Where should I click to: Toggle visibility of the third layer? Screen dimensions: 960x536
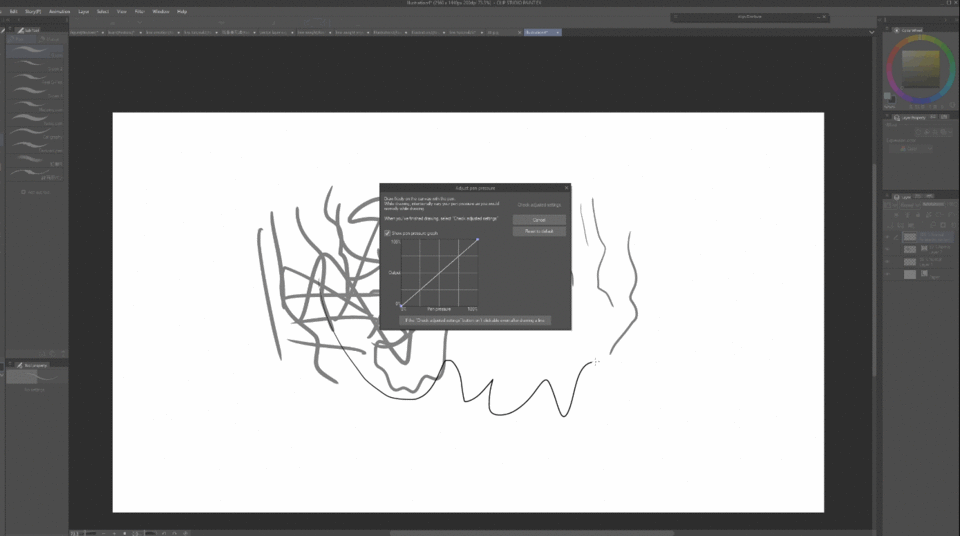pos(888,262)
